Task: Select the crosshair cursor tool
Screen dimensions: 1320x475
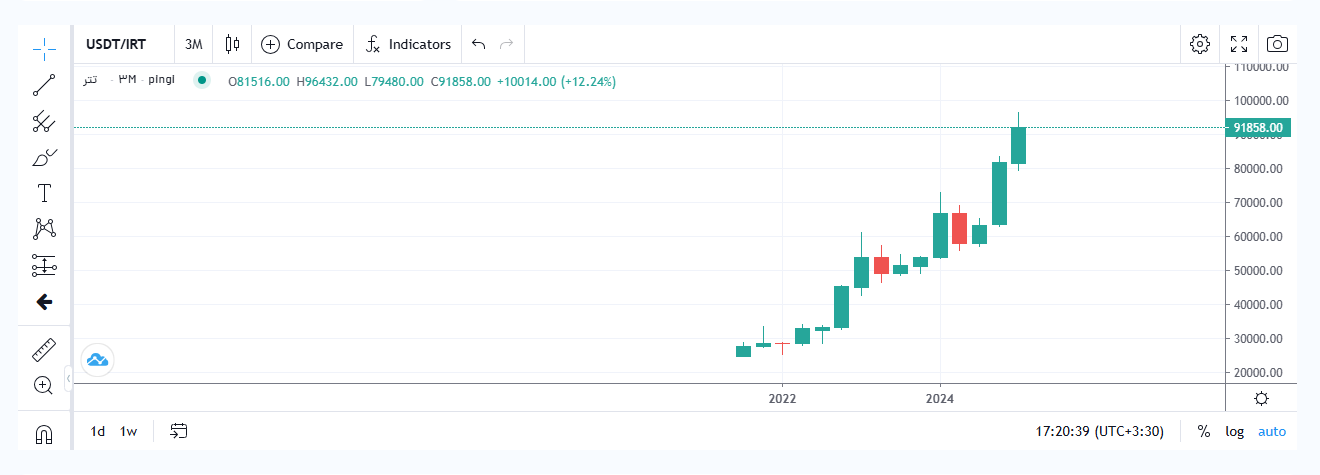Action: click(44, 48)
